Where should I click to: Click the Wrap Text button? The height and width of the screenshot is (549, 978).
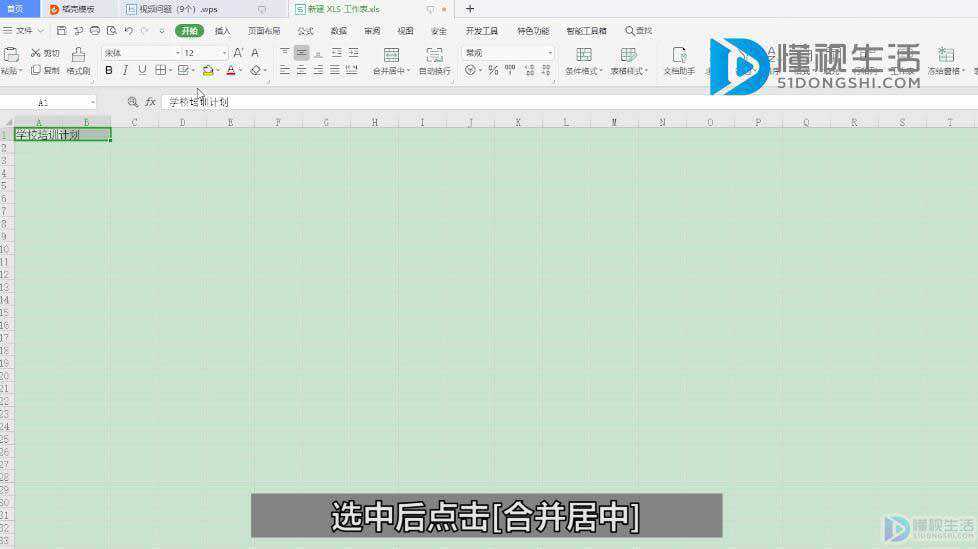[435, 61]
